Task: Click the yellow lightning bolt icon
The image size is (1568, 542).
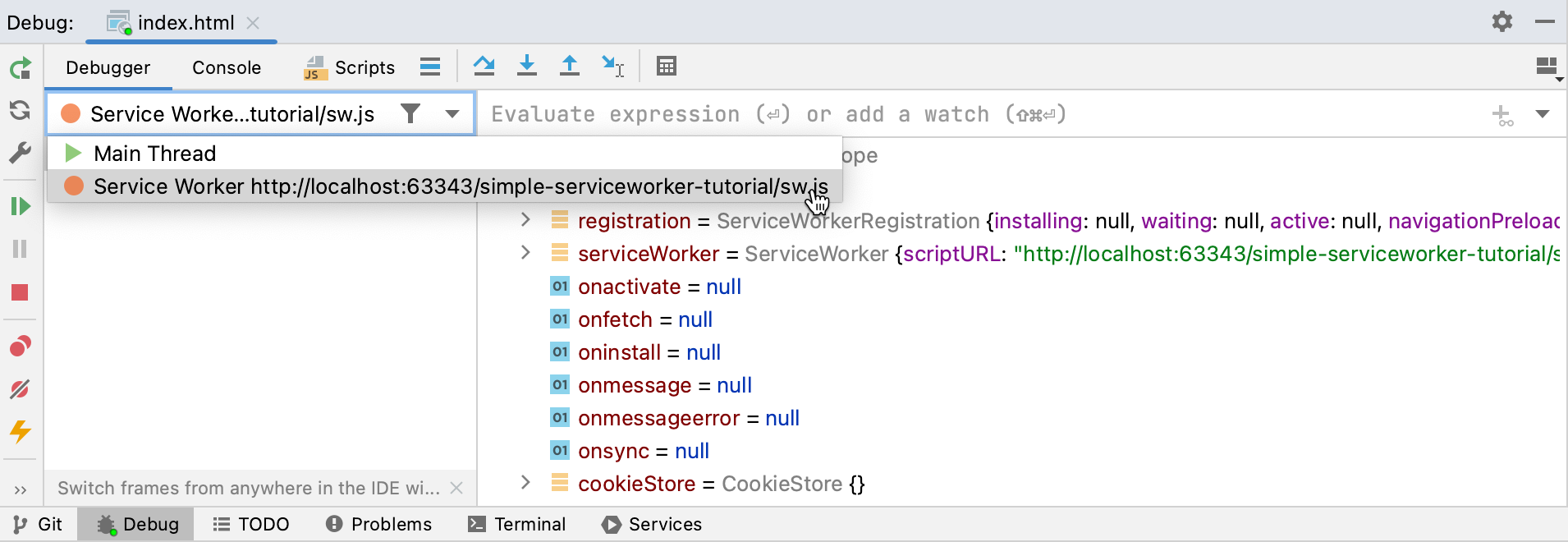Action: [21, 431]
